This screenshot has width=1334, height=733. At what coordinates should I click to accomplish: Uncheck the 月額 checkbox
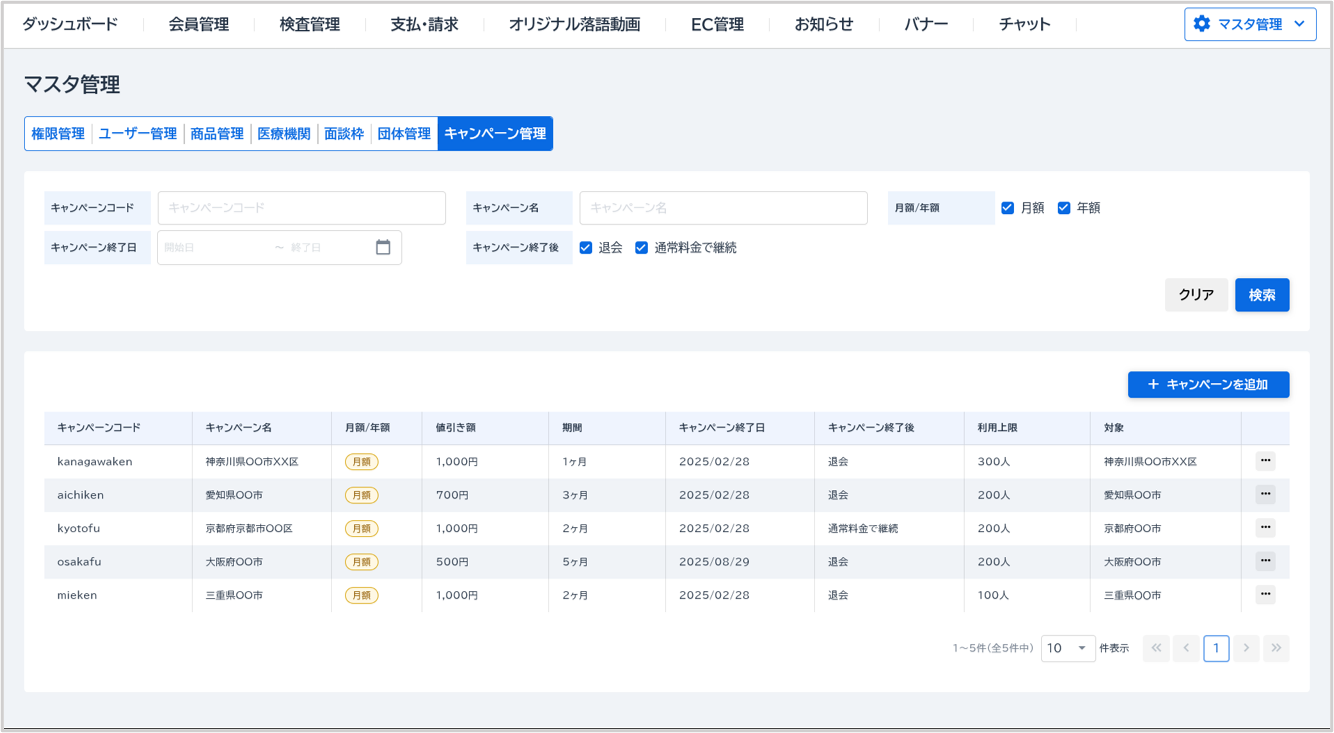1008,208
